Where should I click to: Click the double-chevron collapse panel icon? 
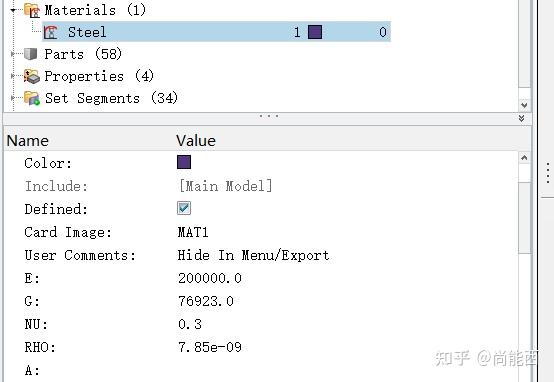click(x=521, y=118)
